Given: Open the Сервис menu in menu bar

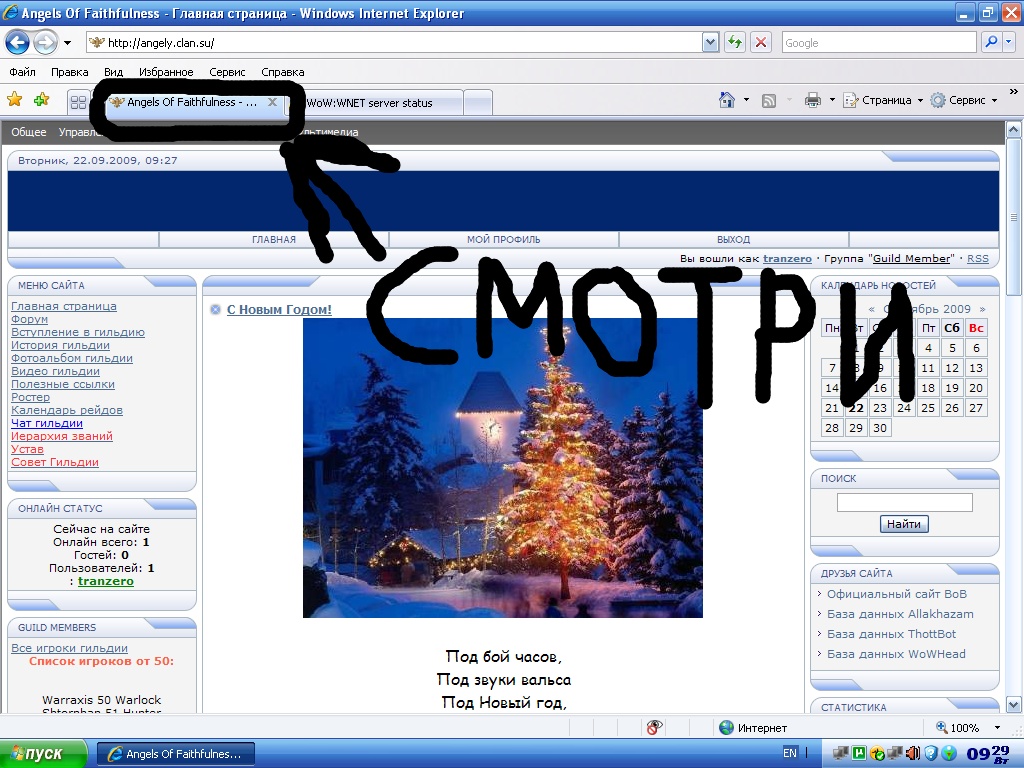Looking at the screenshot, I should [x=227, y=72].
